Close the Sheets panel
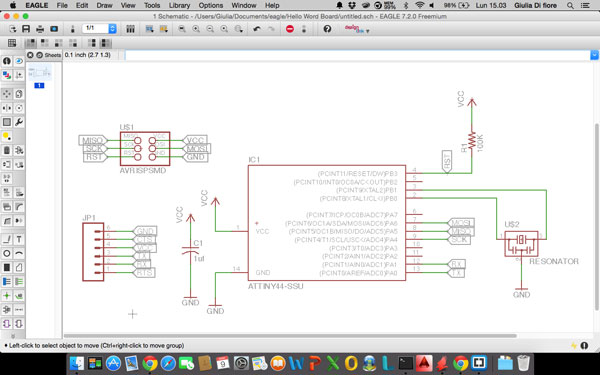Viewport: 600px width, 375px height. [x=30, y=55]
